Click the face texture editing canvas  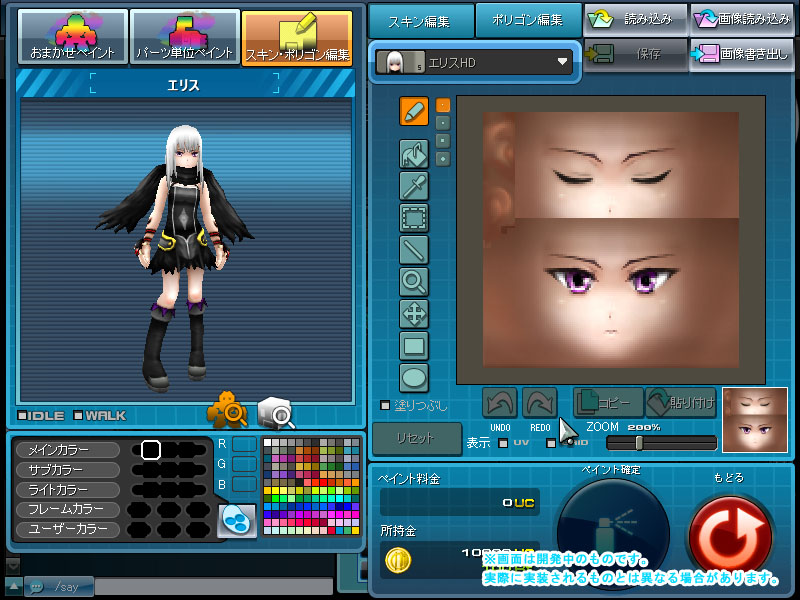click(611, 239)
